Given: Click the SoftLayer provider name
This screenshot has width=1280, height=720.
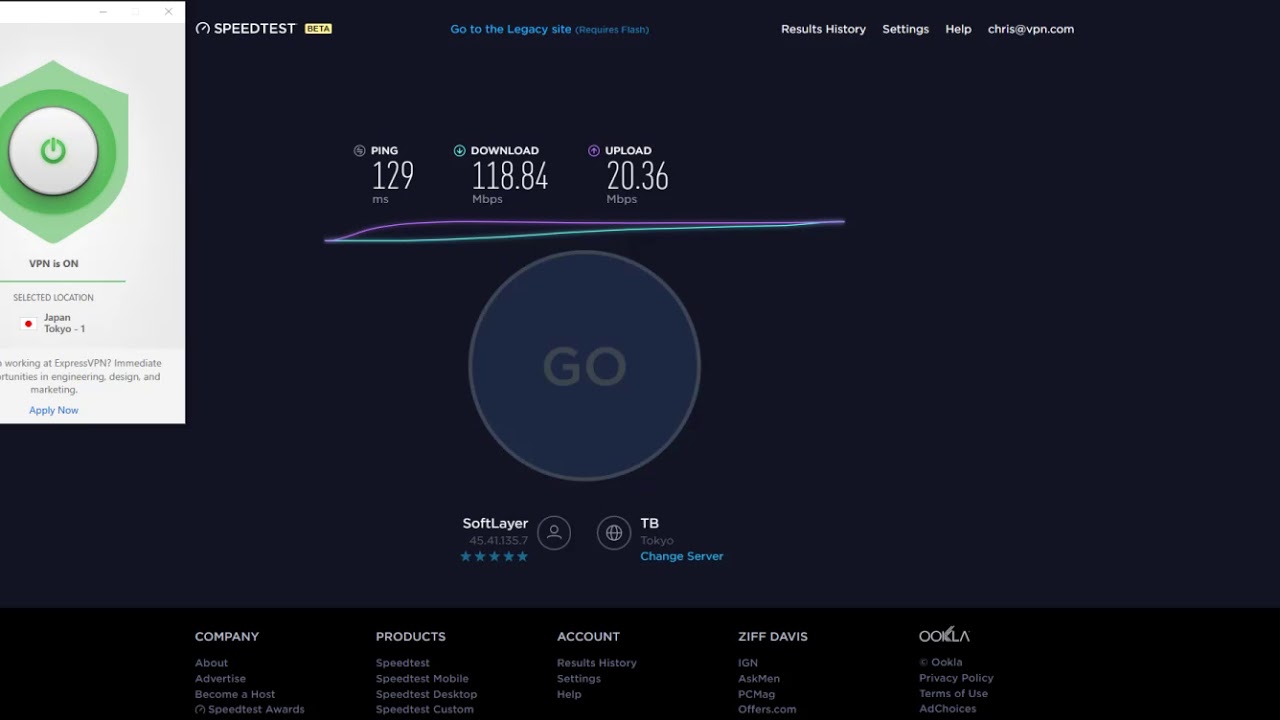Looking at the screenshot, I should pos(495,523).
